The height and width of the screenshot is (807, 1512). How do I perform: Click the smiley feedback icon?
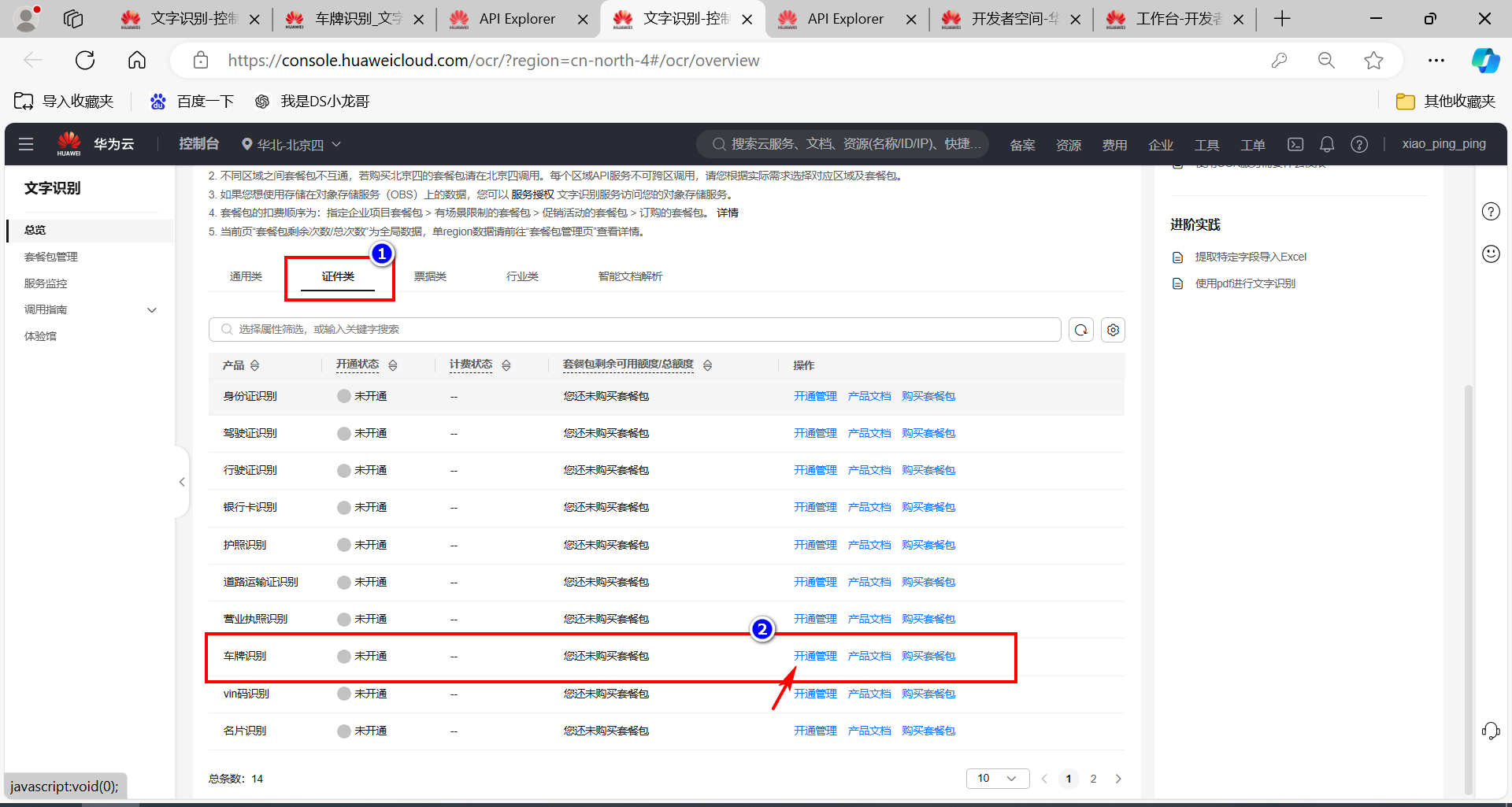[1491, 254]
